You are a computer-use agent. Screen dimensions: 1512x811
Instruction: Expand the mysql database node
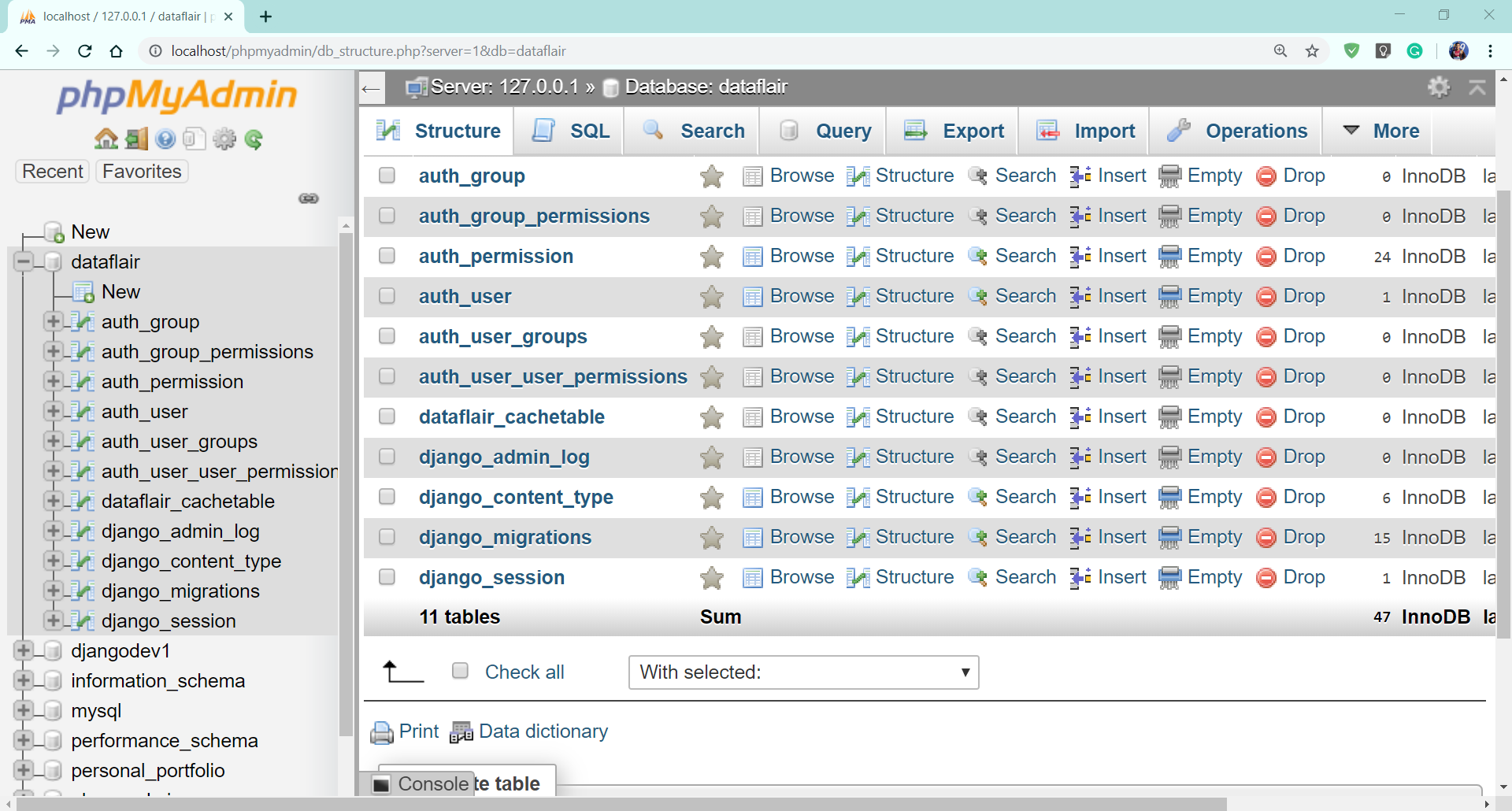pyautogui.click(x=24, y=710)
